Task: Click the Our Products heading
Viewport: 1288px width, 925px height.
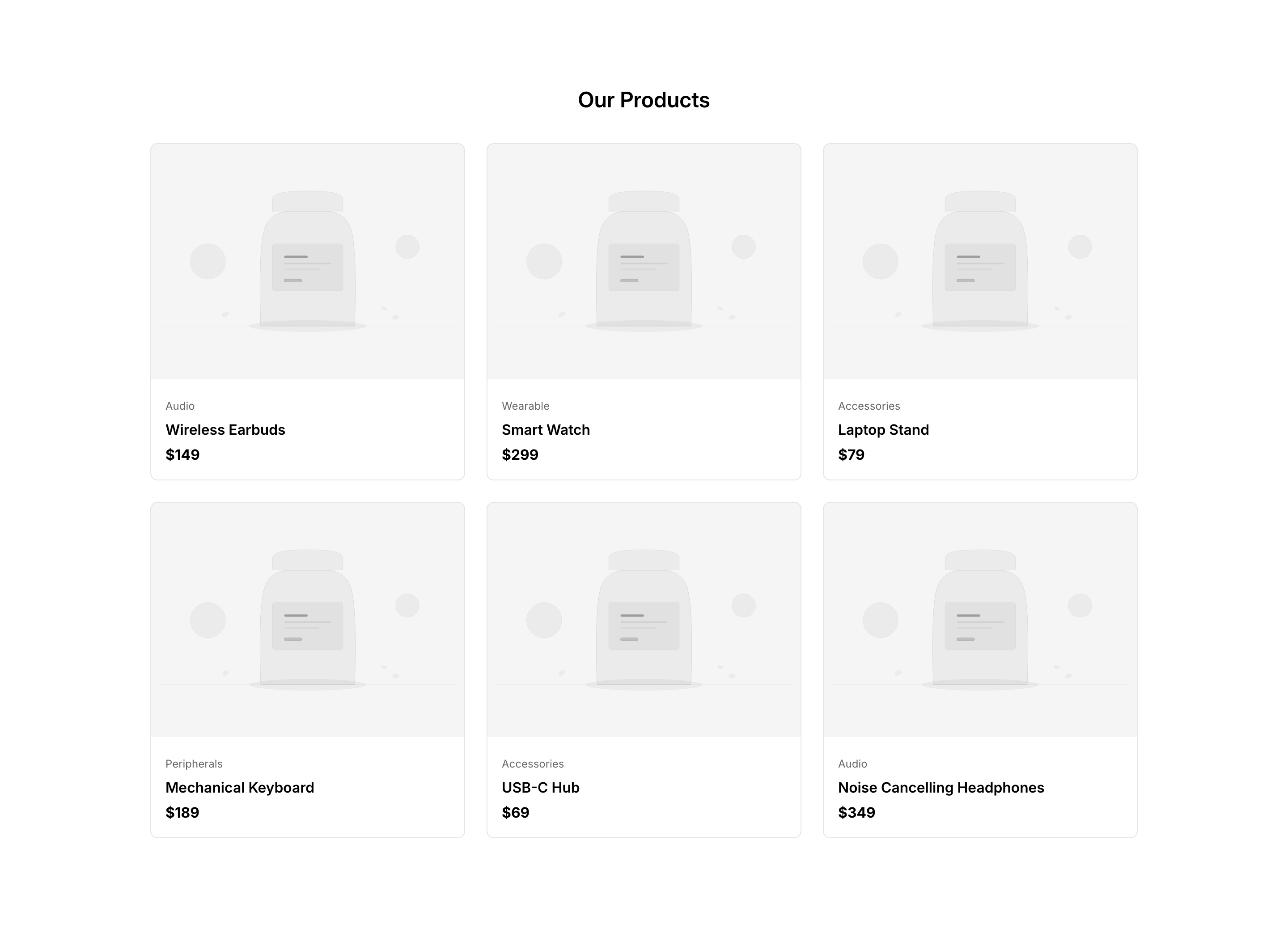Action: pyautogui.click(x=644, y=100)
